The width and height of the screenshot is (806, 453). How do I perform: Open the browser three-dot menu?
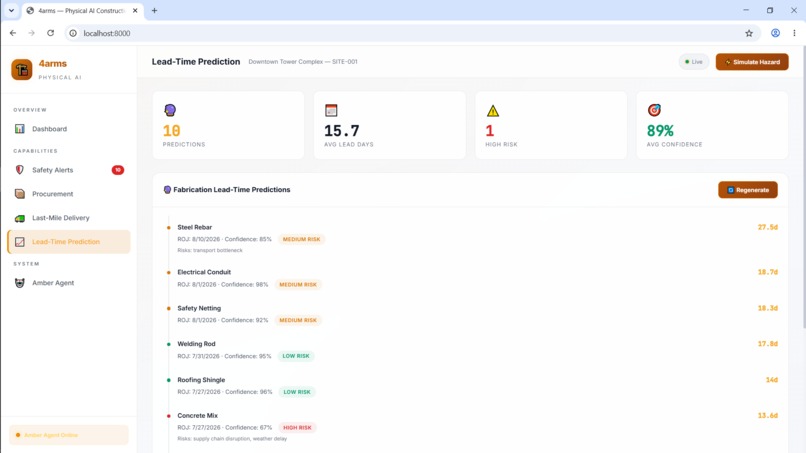click(794, 33)
